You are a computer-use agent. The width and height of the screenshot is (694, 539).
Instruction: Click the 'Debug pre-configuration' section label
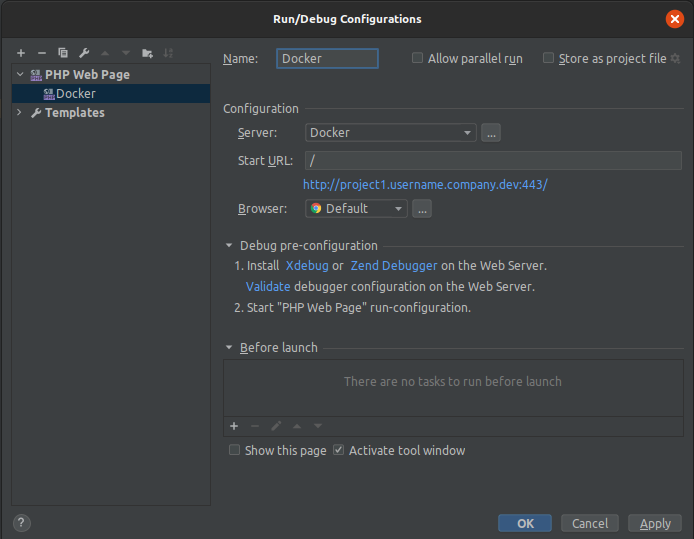pos(309,246)
